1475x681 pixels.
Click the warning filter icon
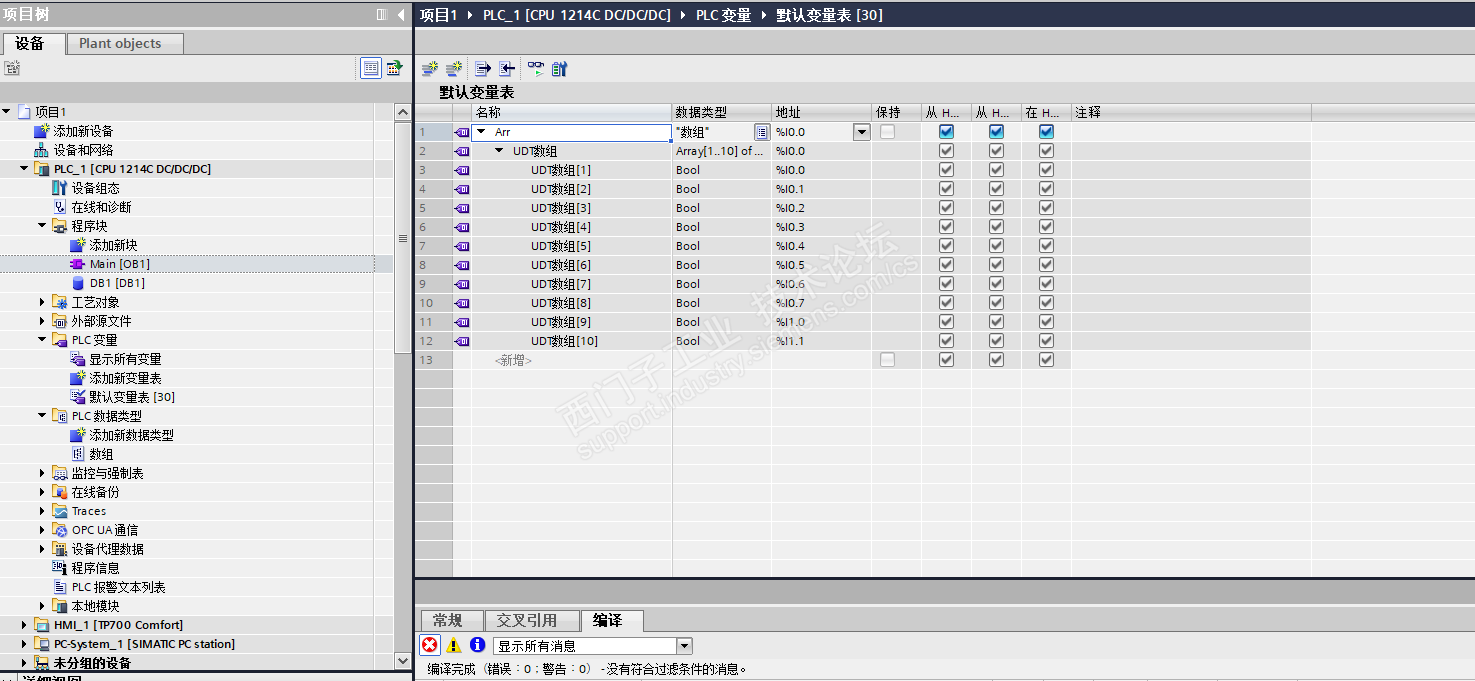click(x=454, y=645)
